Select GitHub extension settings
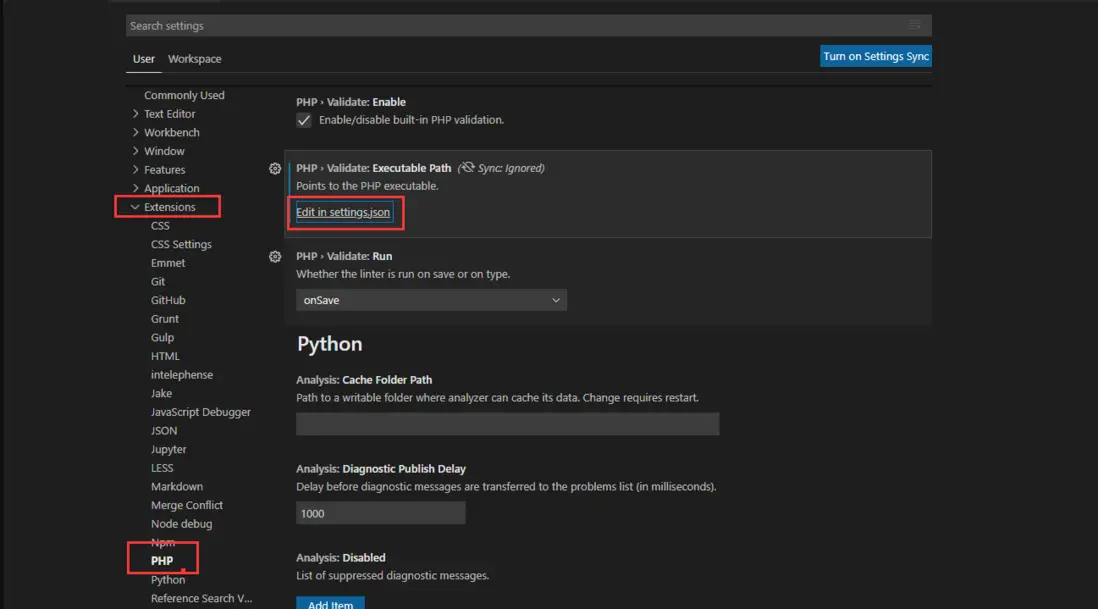The height and width of the screenshot is (609, 1098). click(168, 300)
